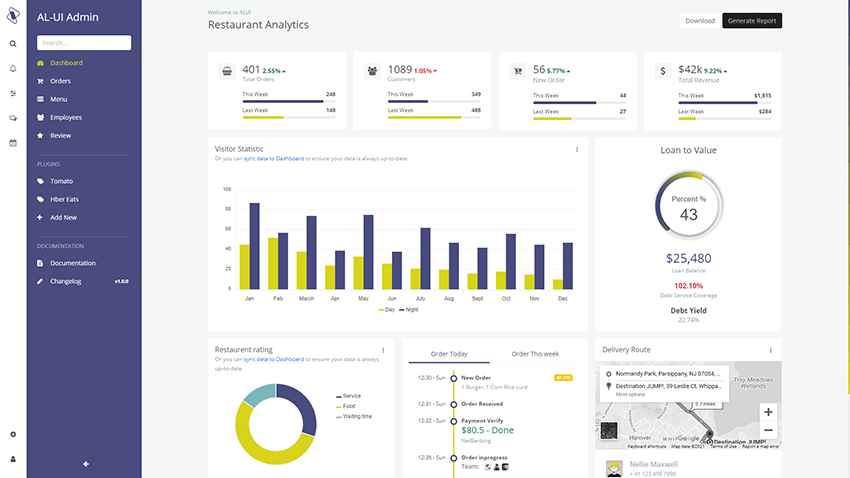The width and height of the screenshot is (850, 478).
Task: Click the sidebar Search input field
Action: (84, 43)
